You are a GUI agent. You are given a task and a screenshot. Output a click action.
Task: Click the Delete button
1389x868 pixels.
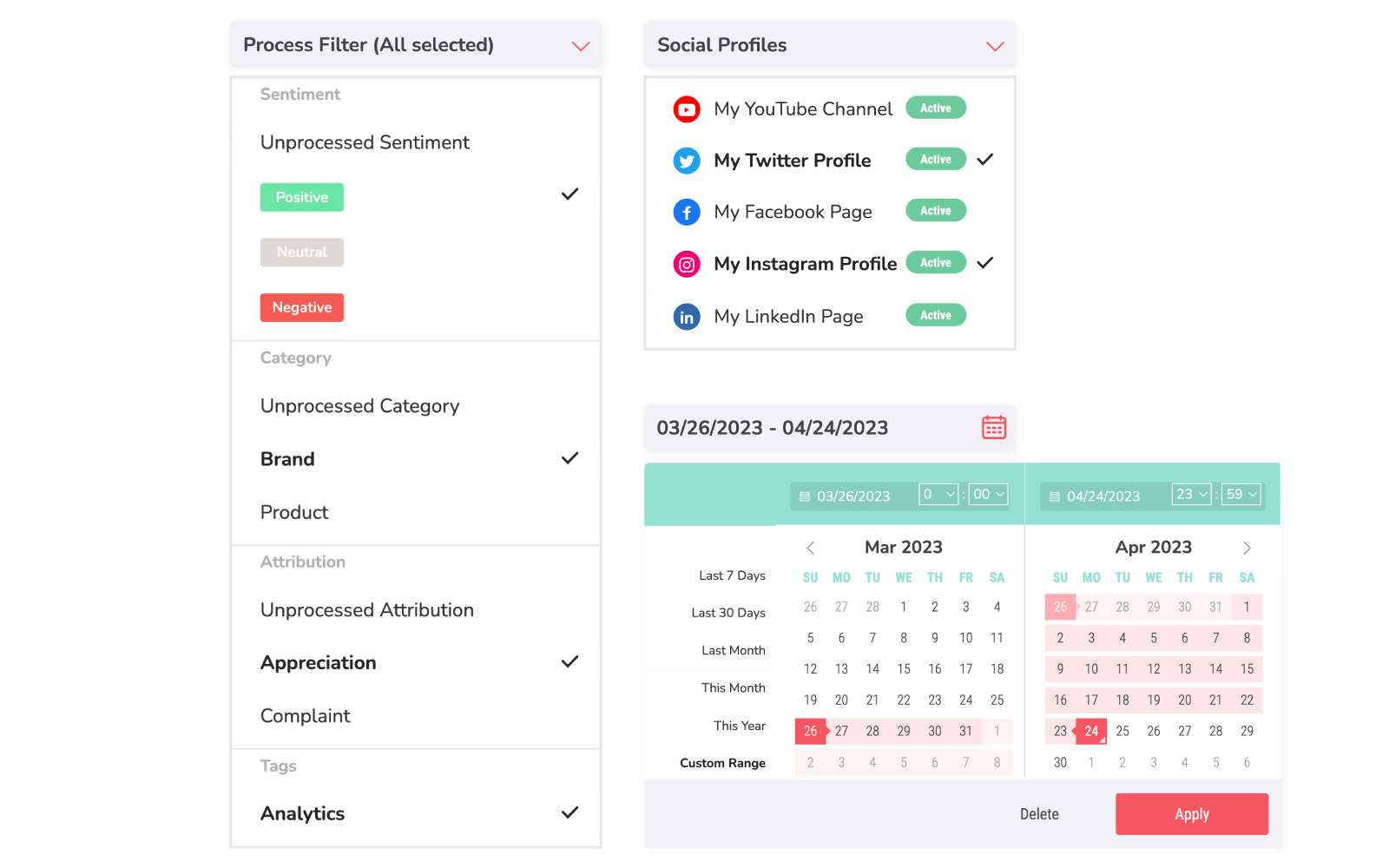tap(1039, 814)
